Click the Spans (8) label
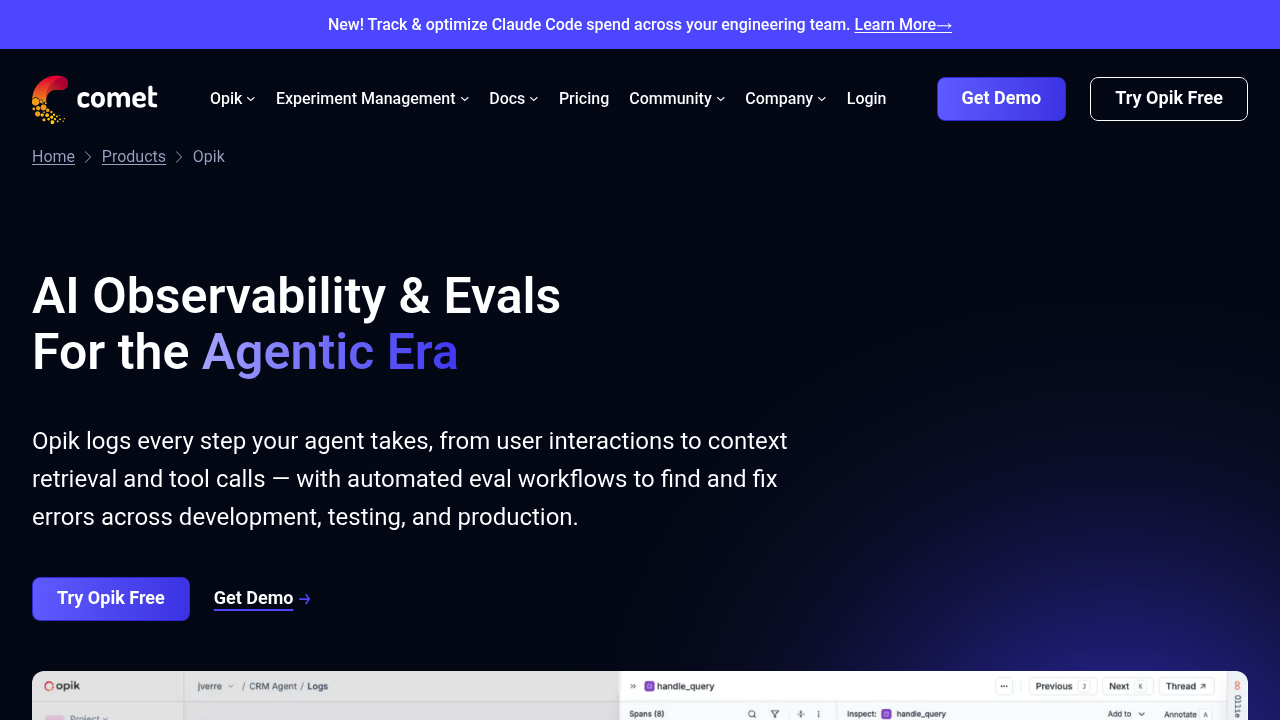Image resolution: width=1280 pixels, height=720 pixels. [x=646, y=714]
